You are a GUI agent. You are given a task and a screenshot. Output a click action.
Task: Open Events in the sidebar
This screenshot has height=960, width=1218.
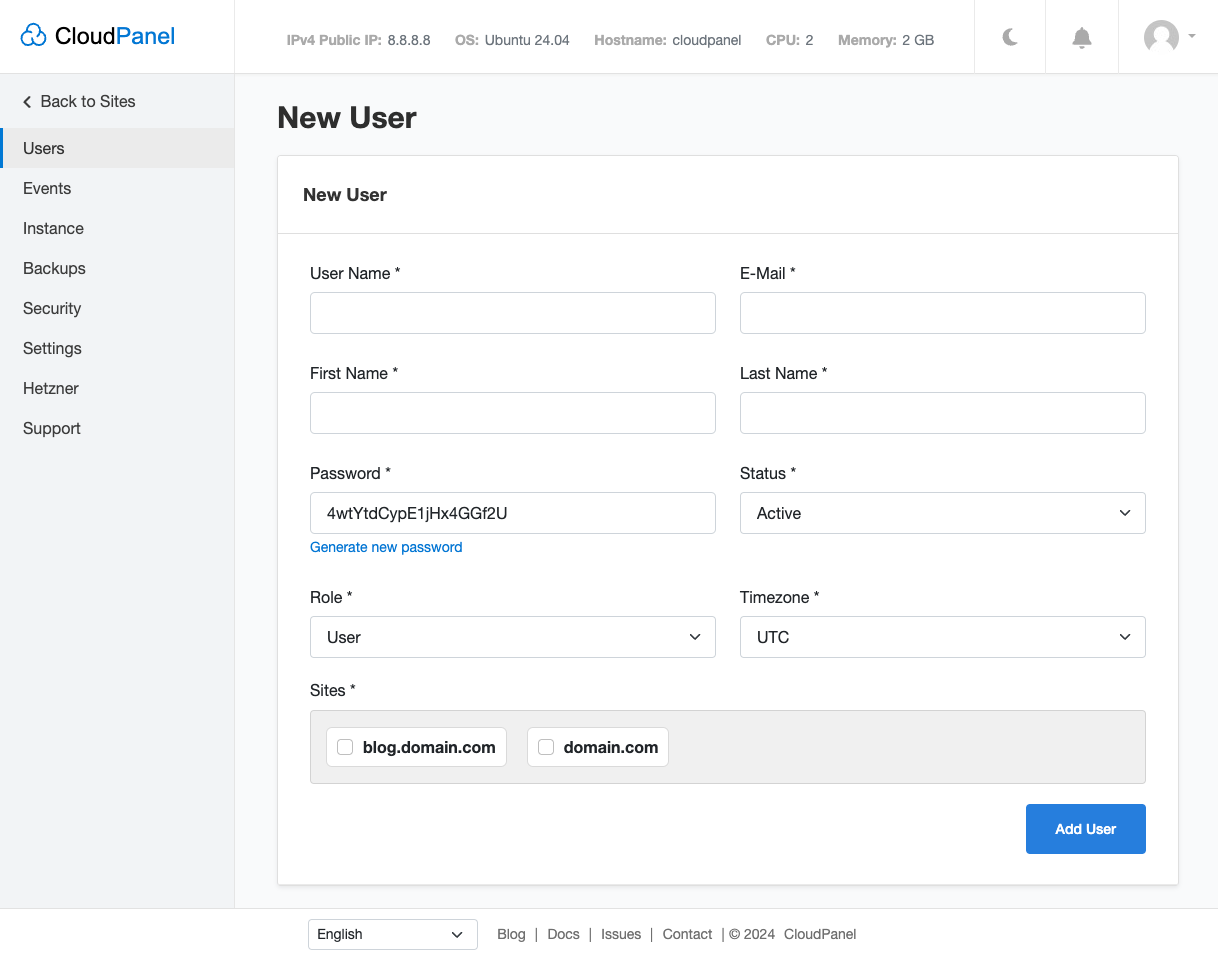pyautogui.click(x=47, y=188)
